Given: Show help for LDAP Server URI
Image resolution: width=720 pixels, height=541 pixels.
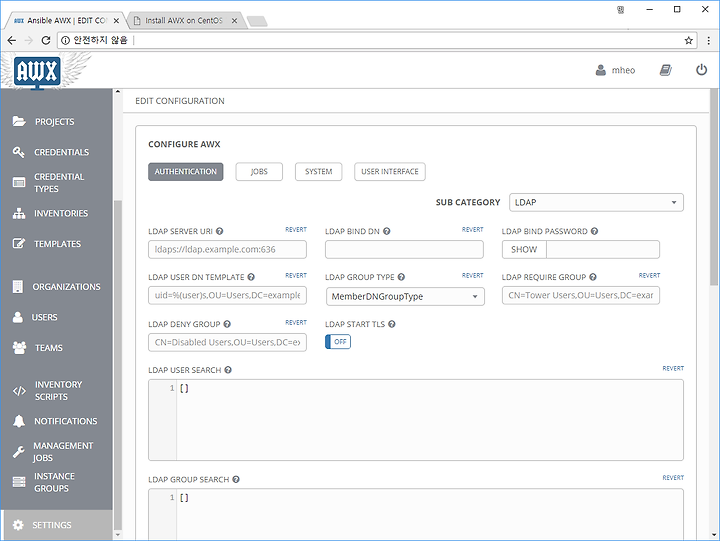Looking at the screenshot, I should click(x=219, y=231).
